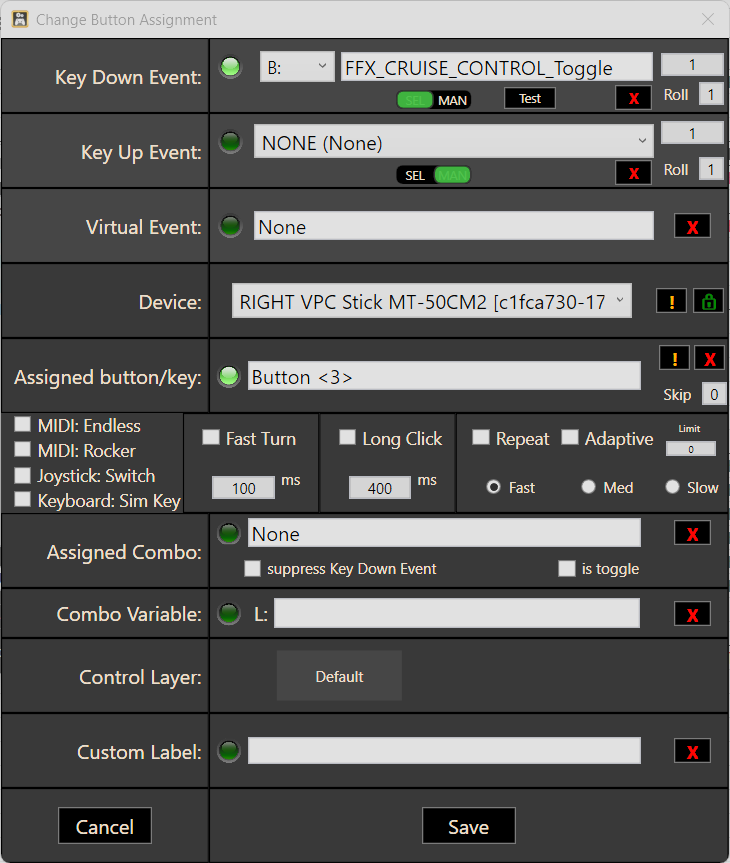Clear the Key Down Event with red X
730x863 pixels.
(633, 97)
